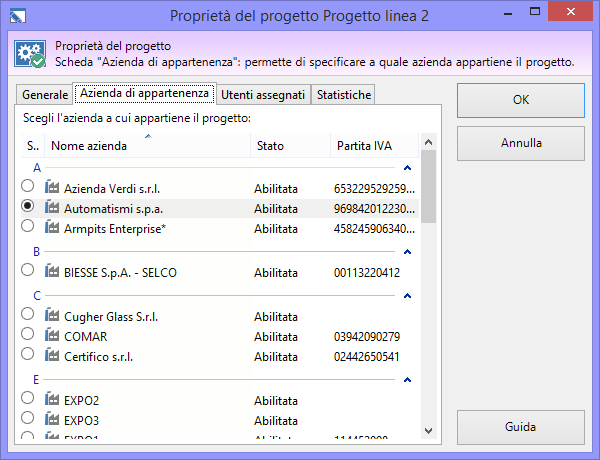Sort by Nome azienda column header
The image size is (600, 460).
(x=148, y=145)
